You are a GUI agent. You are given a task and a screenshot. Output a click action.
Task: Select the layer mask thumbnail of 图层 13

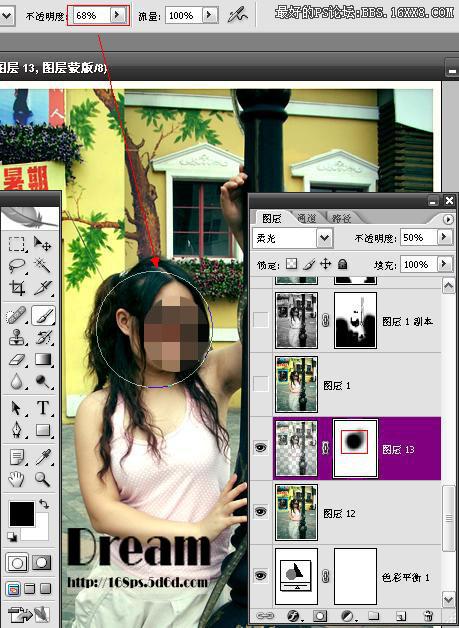[x=355, y=448]
